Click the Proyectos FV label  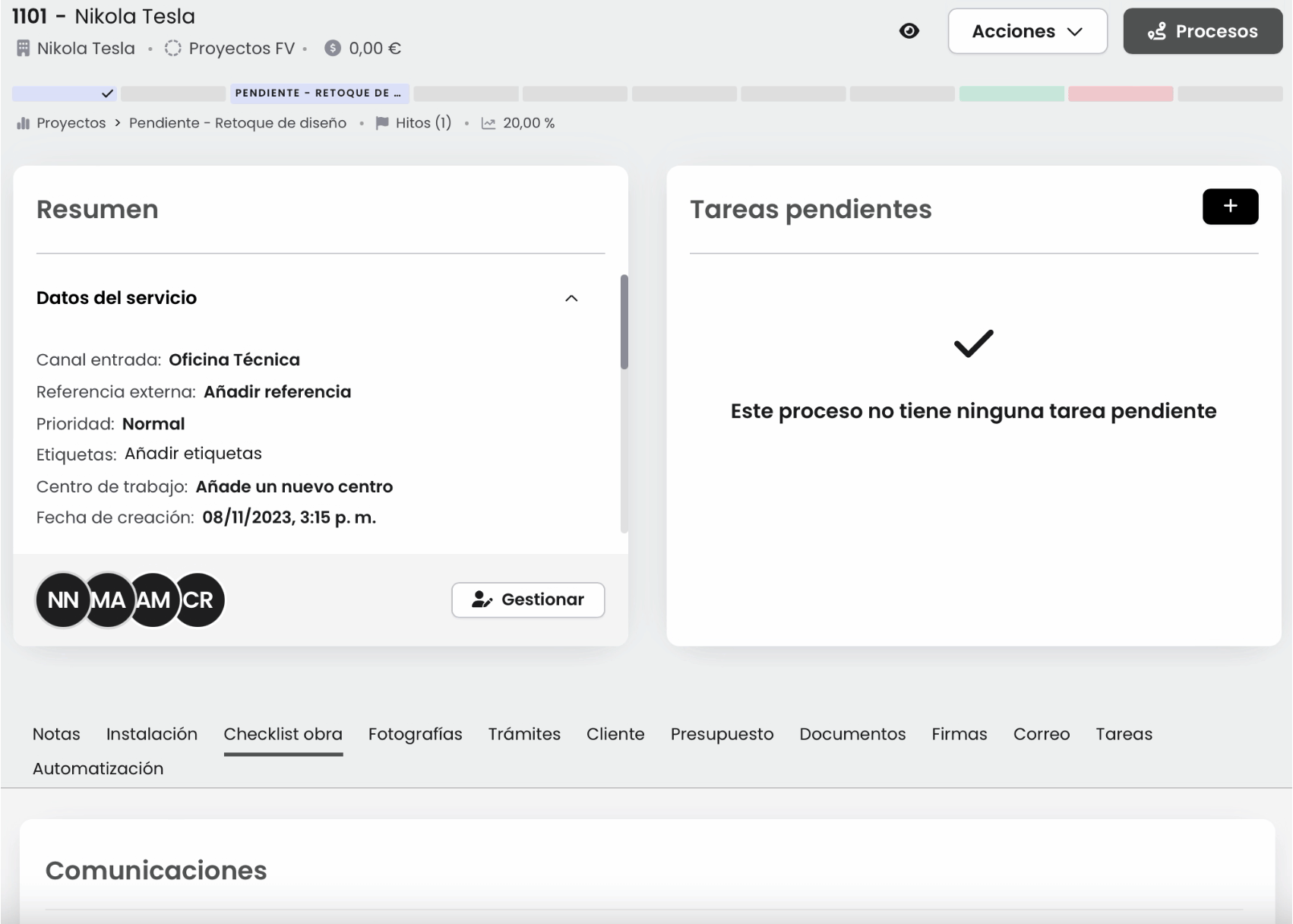242,49
